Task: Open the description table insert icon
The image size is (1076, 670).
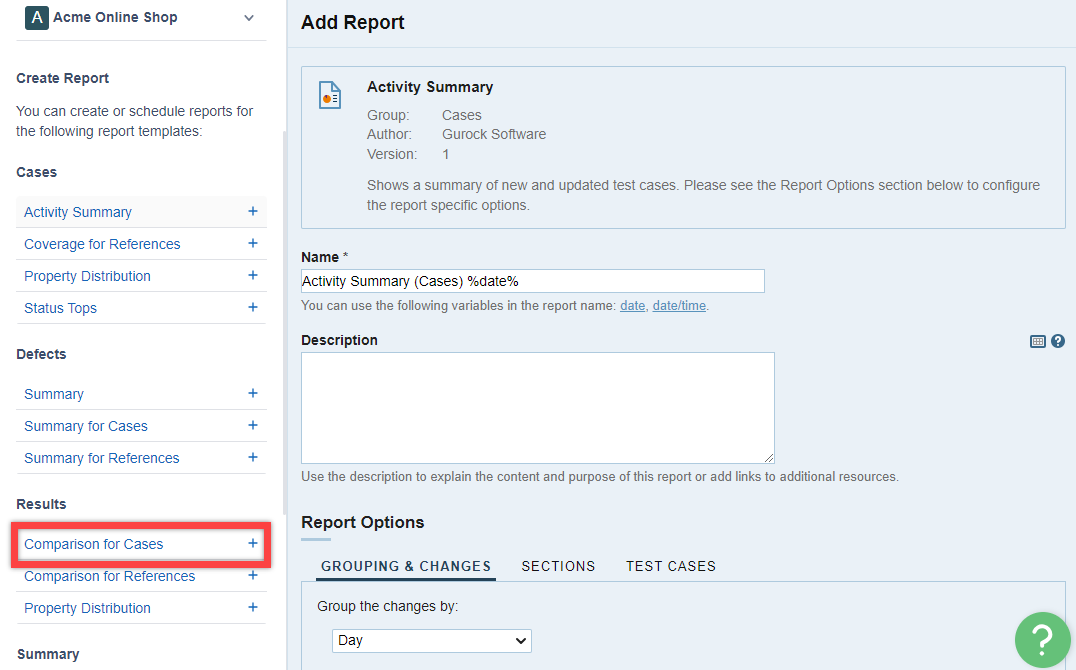Action: coord(1038,341)
